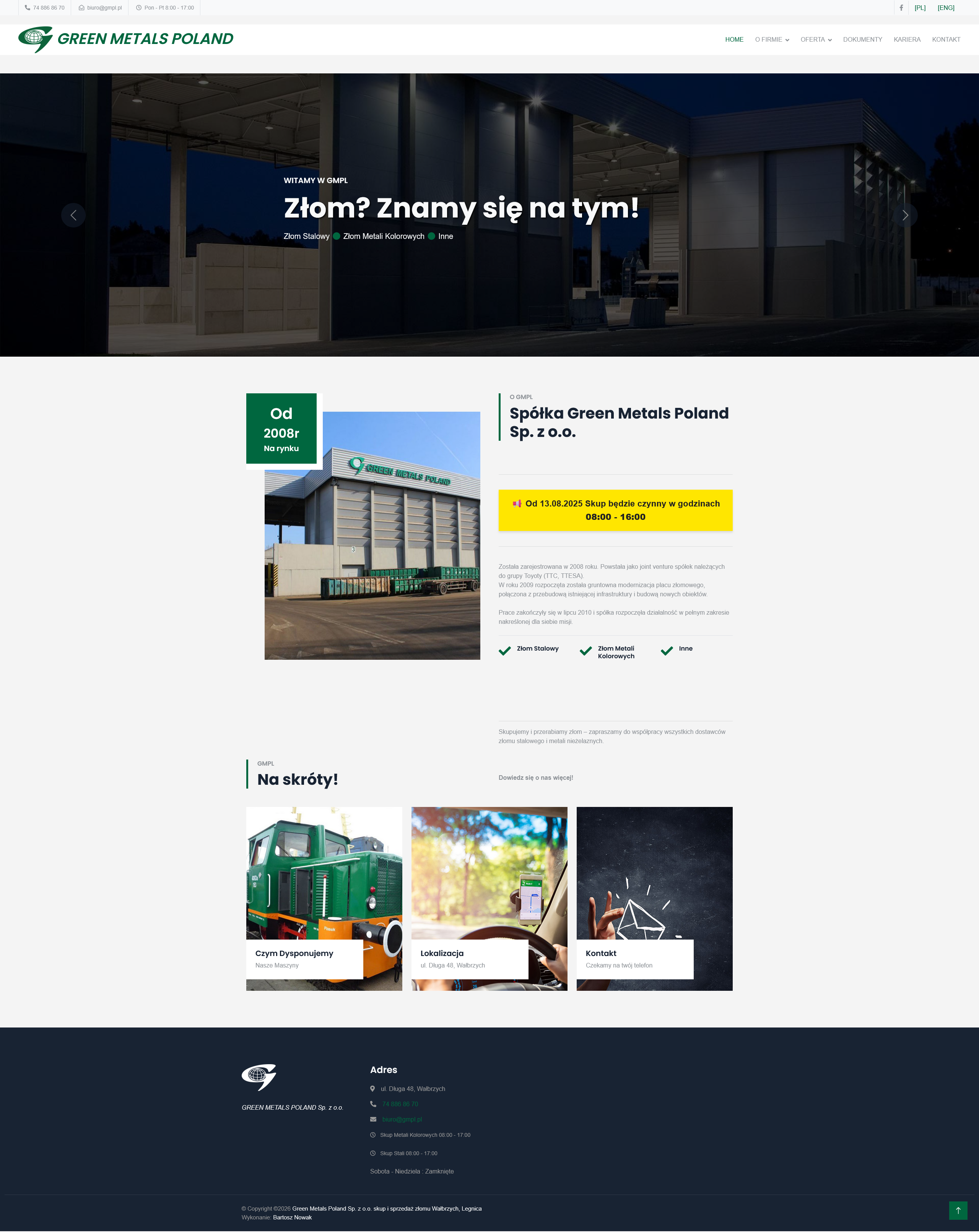Click the clock icon beside Pon - Pt hours
This screenshot has height=1232, width=979.
tap(138, 8)
